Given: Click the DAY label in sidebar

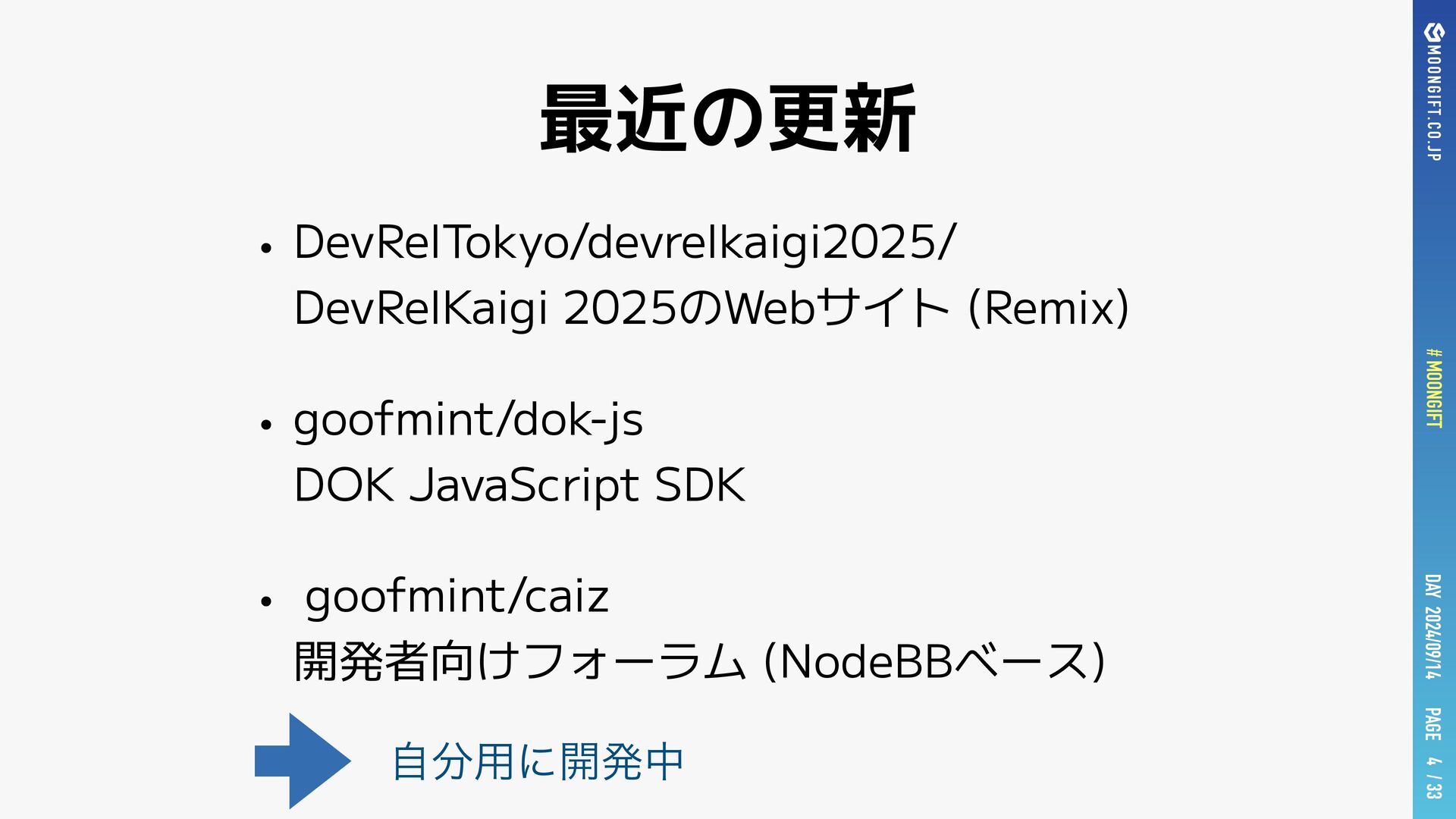Looking at the screenshot, I should [1432, 587].
